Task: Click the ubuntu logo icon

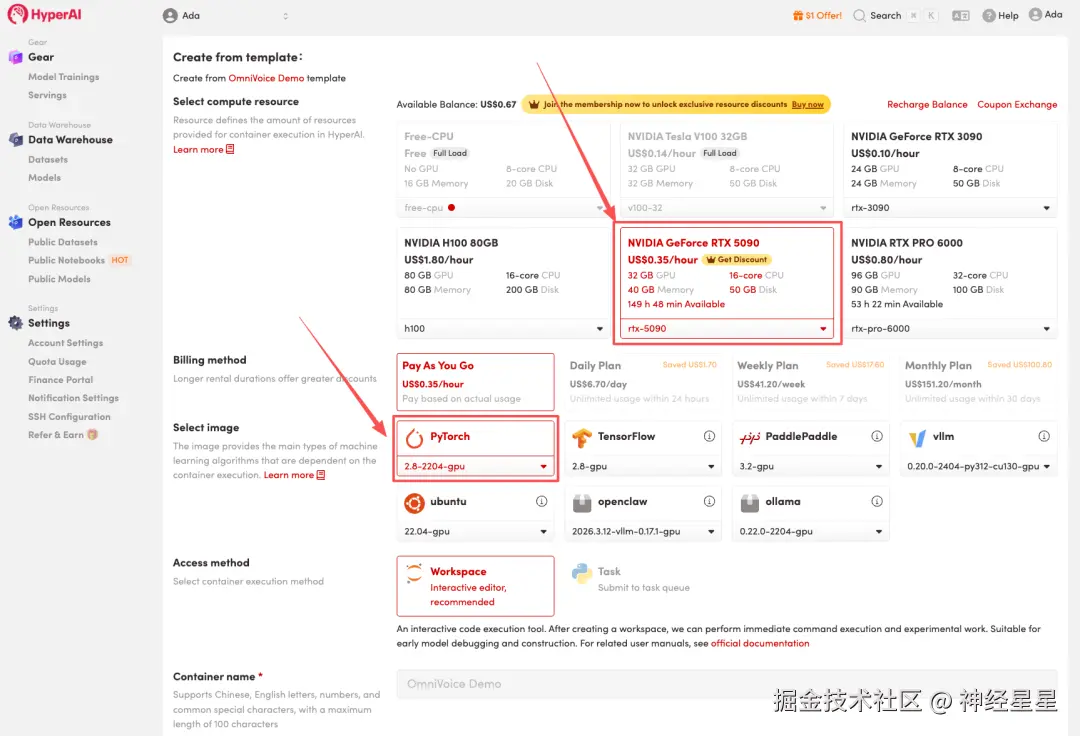Action: click(x=414, y=503)
